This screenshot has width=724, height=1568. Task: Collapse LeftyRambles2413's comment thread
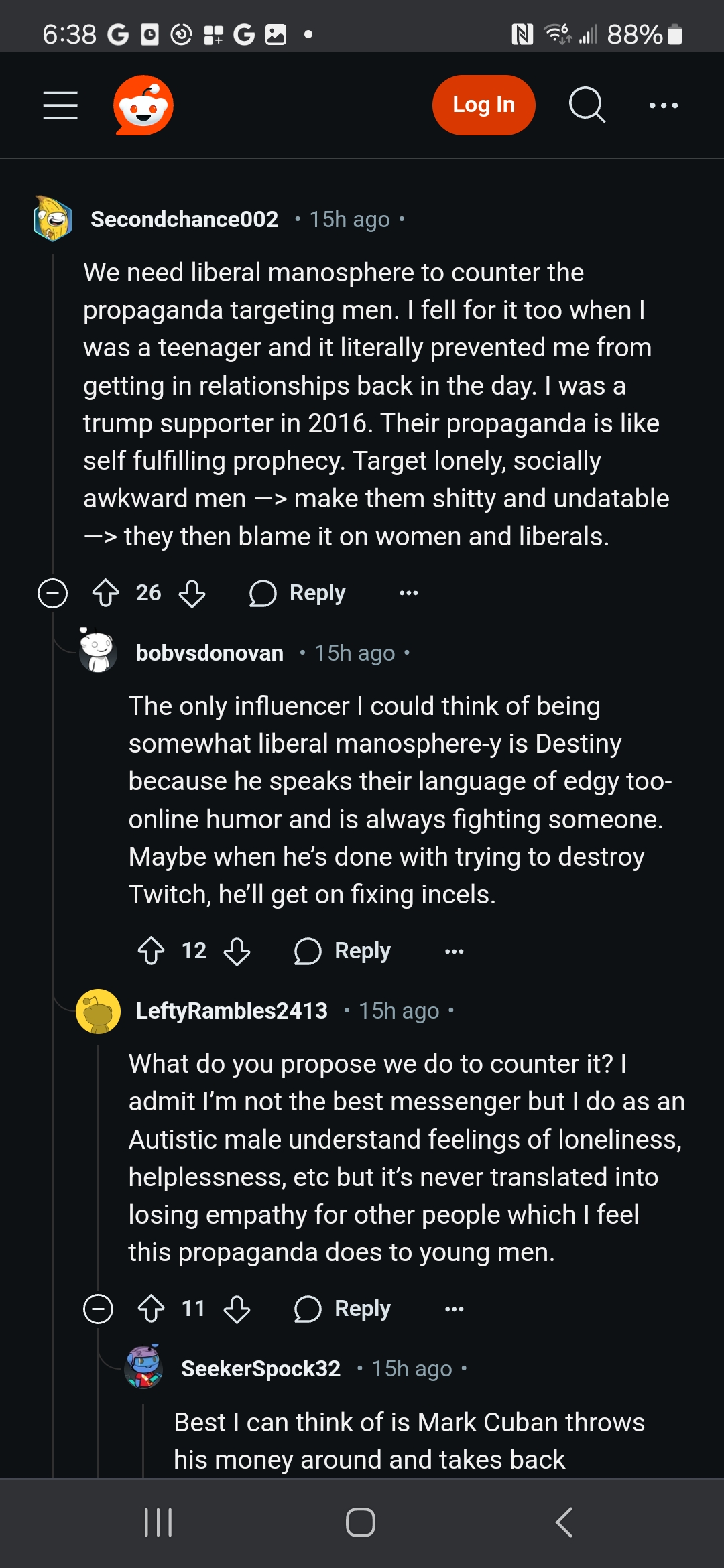point(98,1309)
